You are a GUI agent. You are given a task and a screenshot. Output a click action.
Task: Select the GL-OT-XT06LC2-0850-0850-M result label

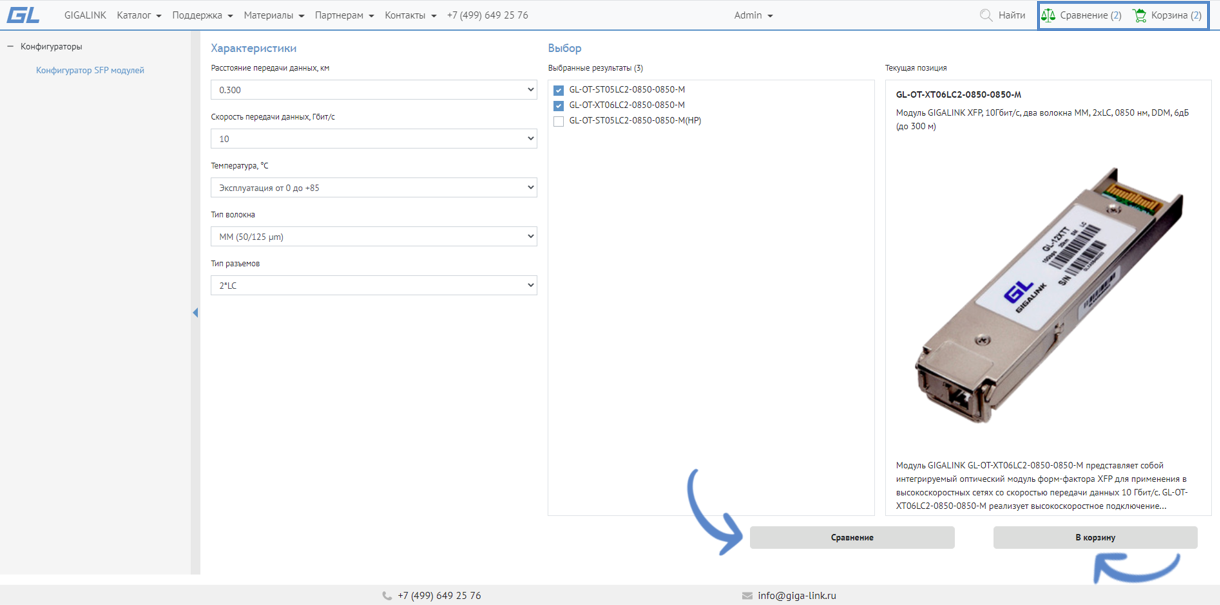point(627,105)
